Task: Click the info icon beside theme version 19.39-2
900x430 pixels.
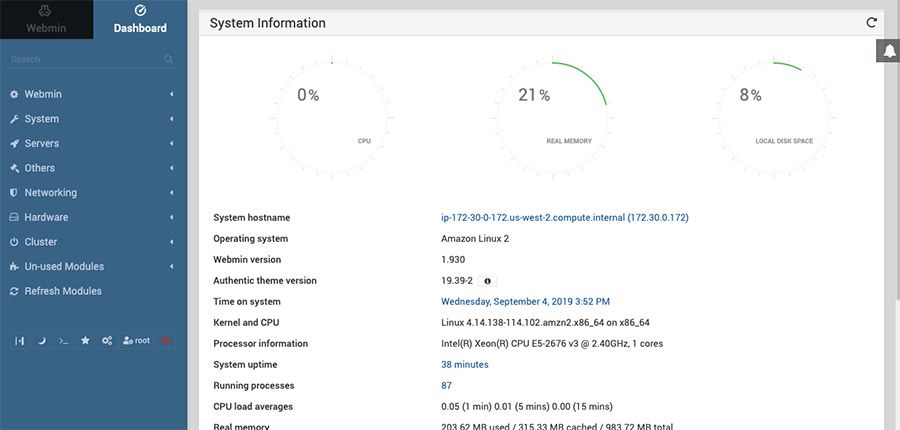Action: click(488, 281)
